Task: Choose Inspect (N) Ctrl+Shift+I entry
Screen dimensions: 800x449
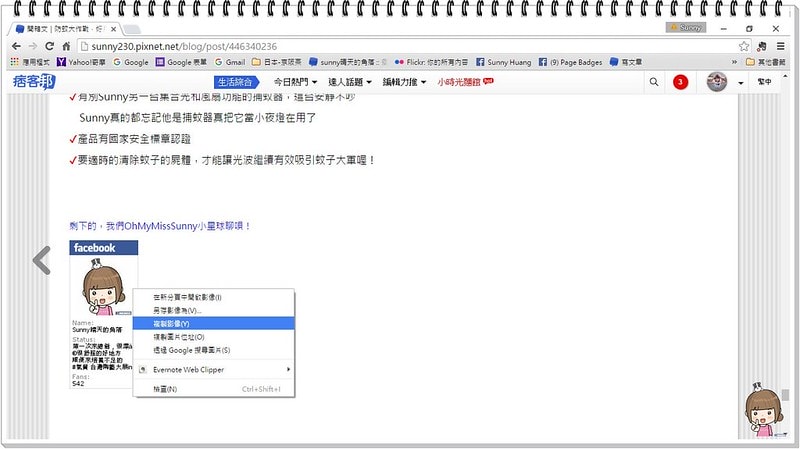Action: pyautogui.click(x=213, y=389)
